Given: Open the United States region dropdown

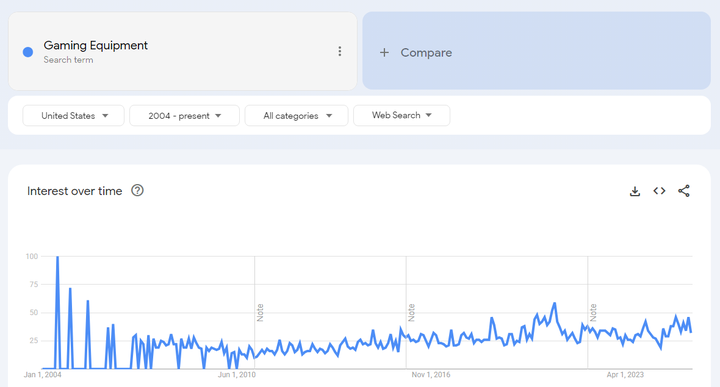Looking at the screenshot, I should [x=73, y=116].
